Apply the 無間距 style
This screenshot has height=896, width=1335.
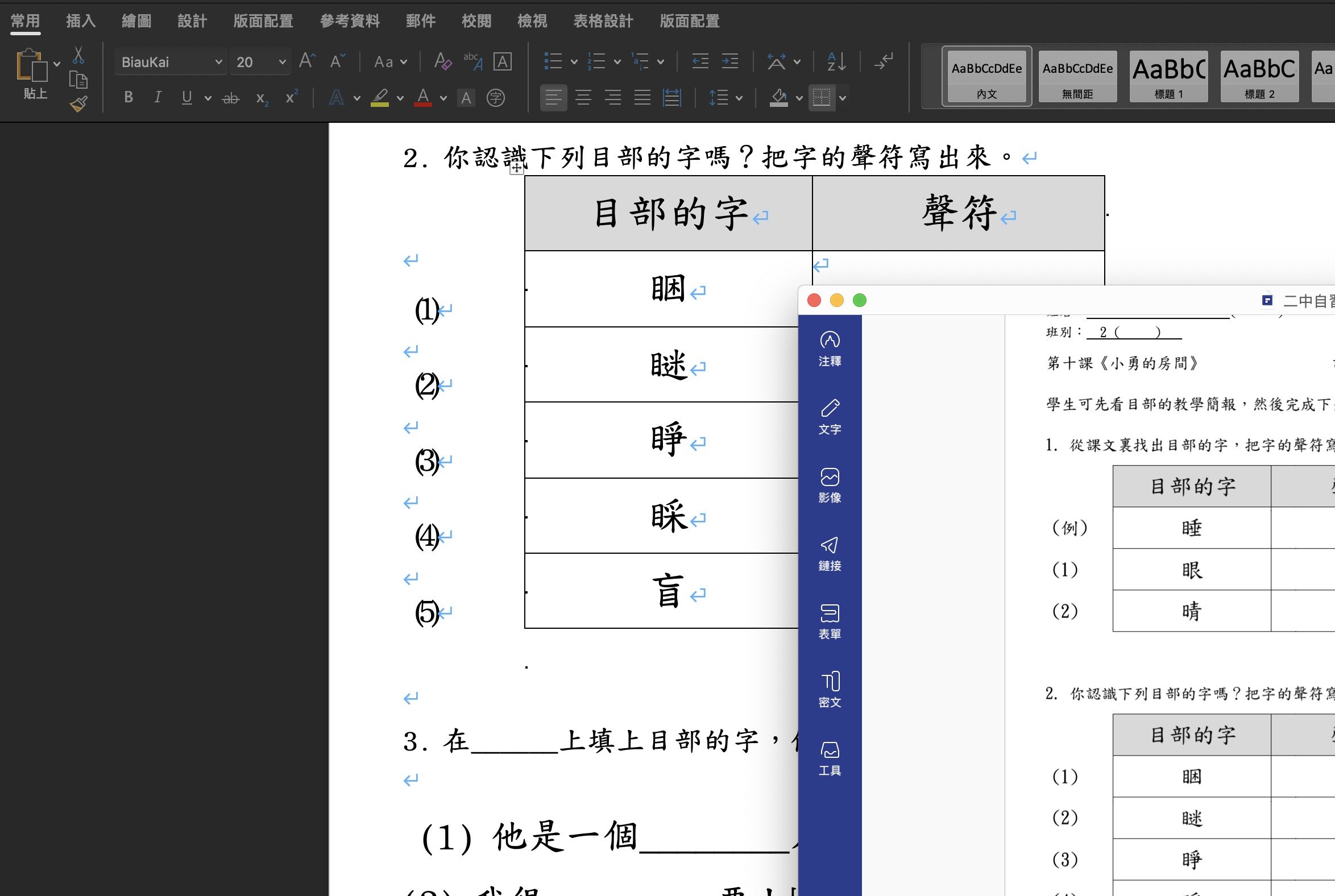click(x=1078, y=77)
